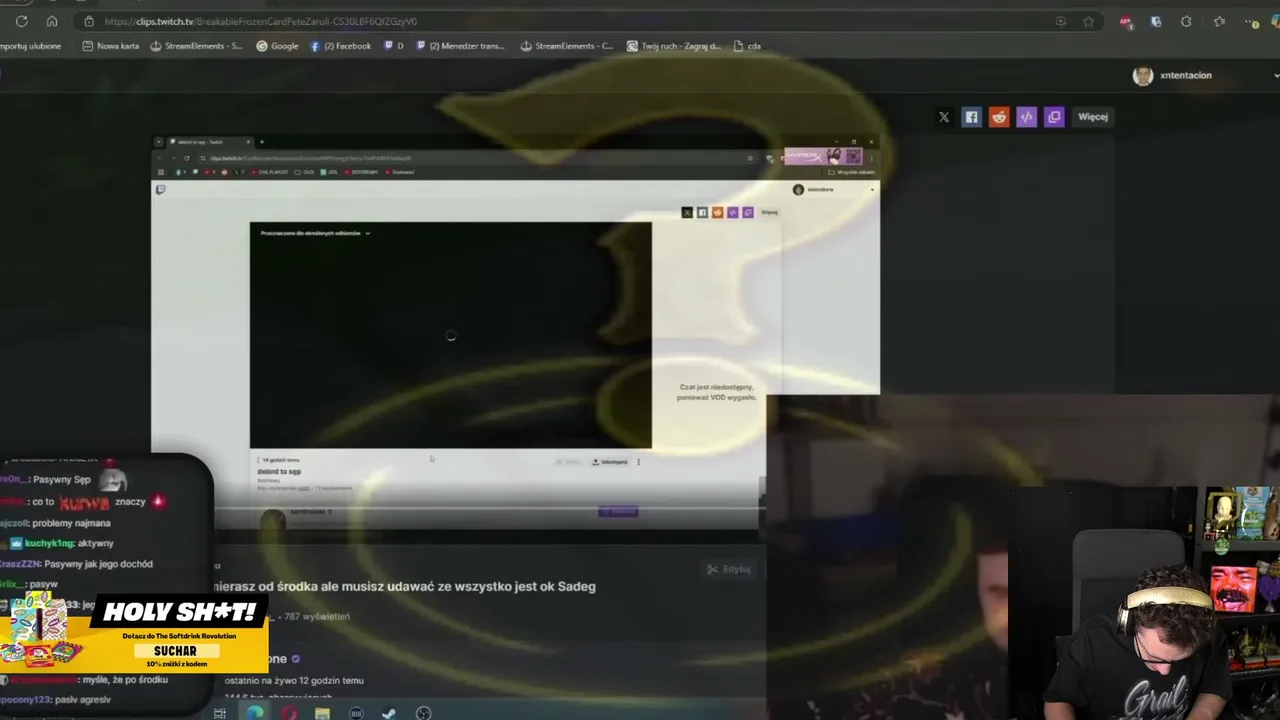View site information lock icon near clips.twitch.tv
This screenshot has height=720, width=1280.
[88, 21]
